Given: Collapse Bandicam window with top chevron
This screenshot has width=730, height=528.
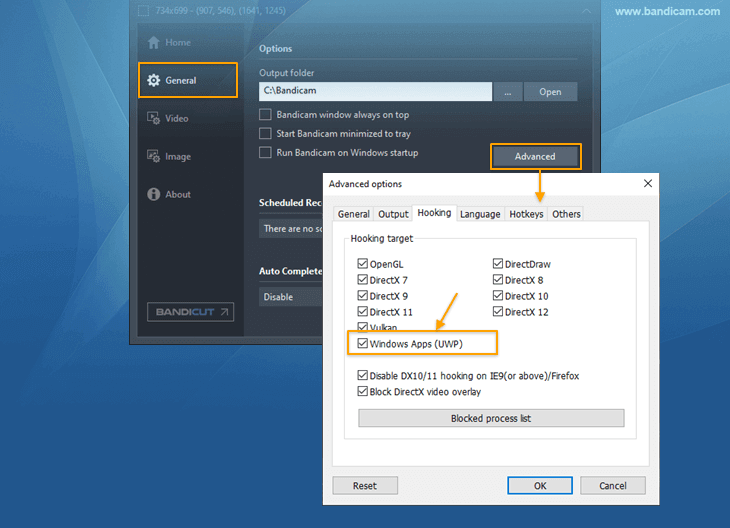Looking at the screenshot, I should pos(586,11).
